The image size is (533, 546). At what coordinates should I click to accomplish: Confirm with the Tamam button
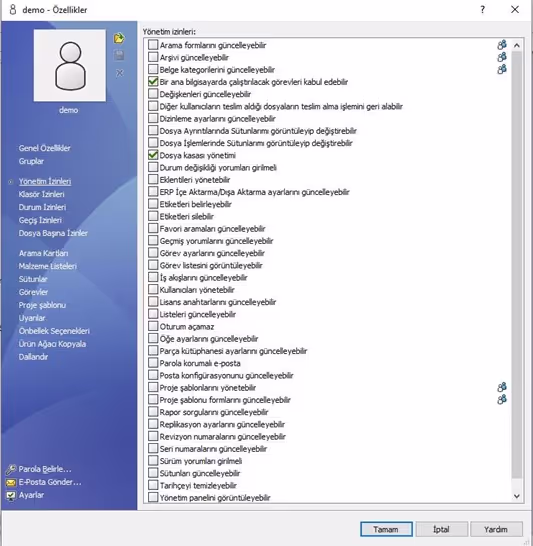pos(386,529)
